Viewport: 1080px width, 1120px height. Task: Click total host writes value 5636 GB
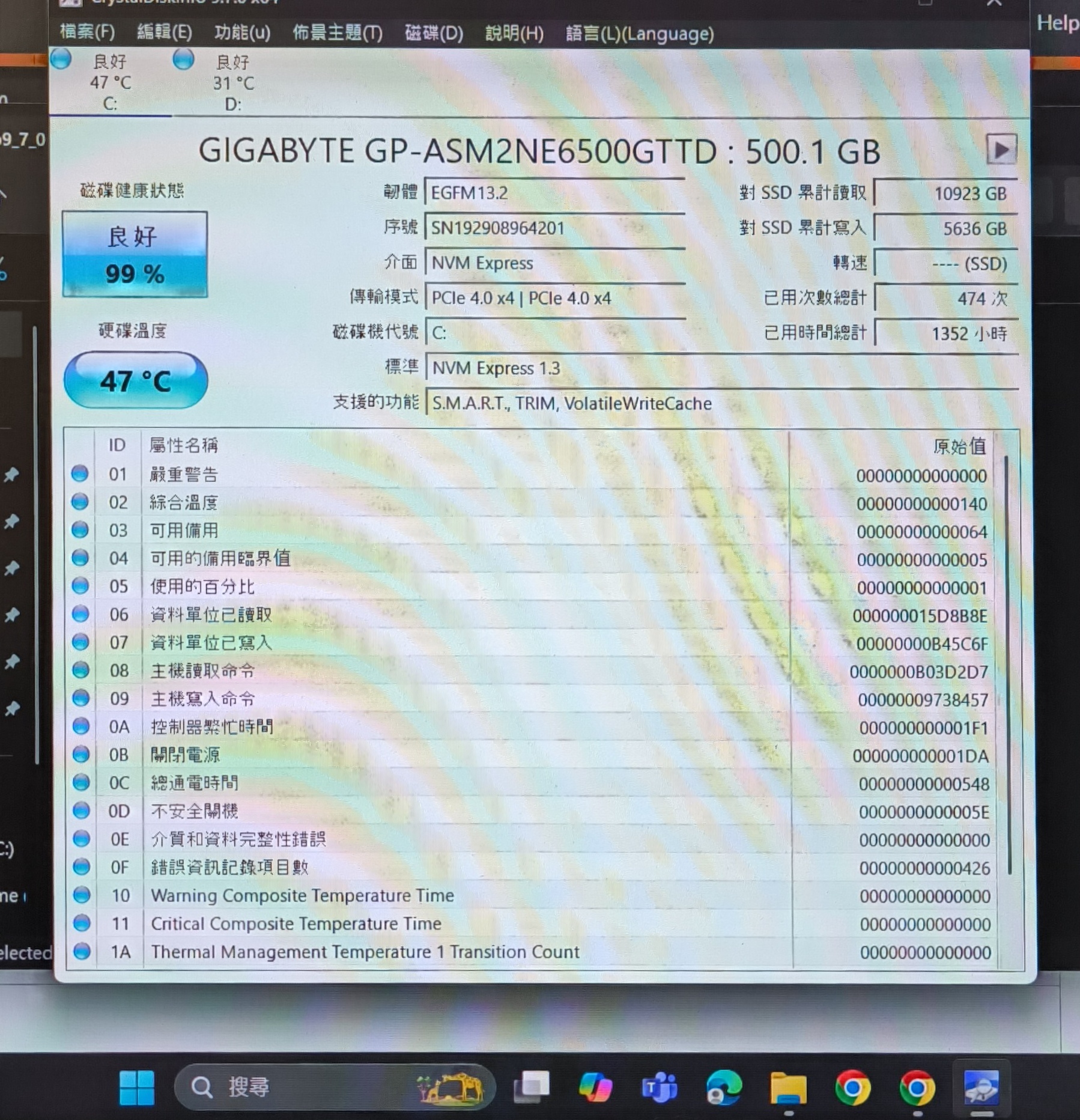pos(945,228)
